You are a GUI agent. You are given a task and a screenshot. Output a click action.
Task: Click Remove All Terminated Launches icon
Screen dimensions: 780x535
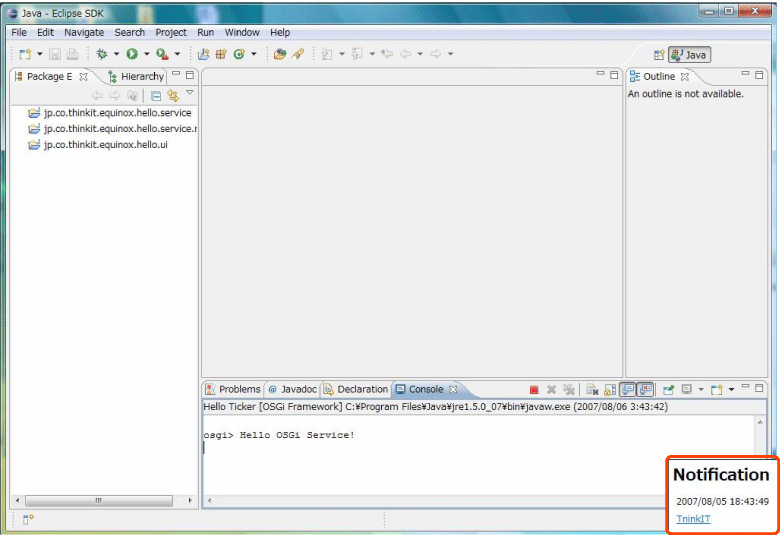(x=569, y=390)
